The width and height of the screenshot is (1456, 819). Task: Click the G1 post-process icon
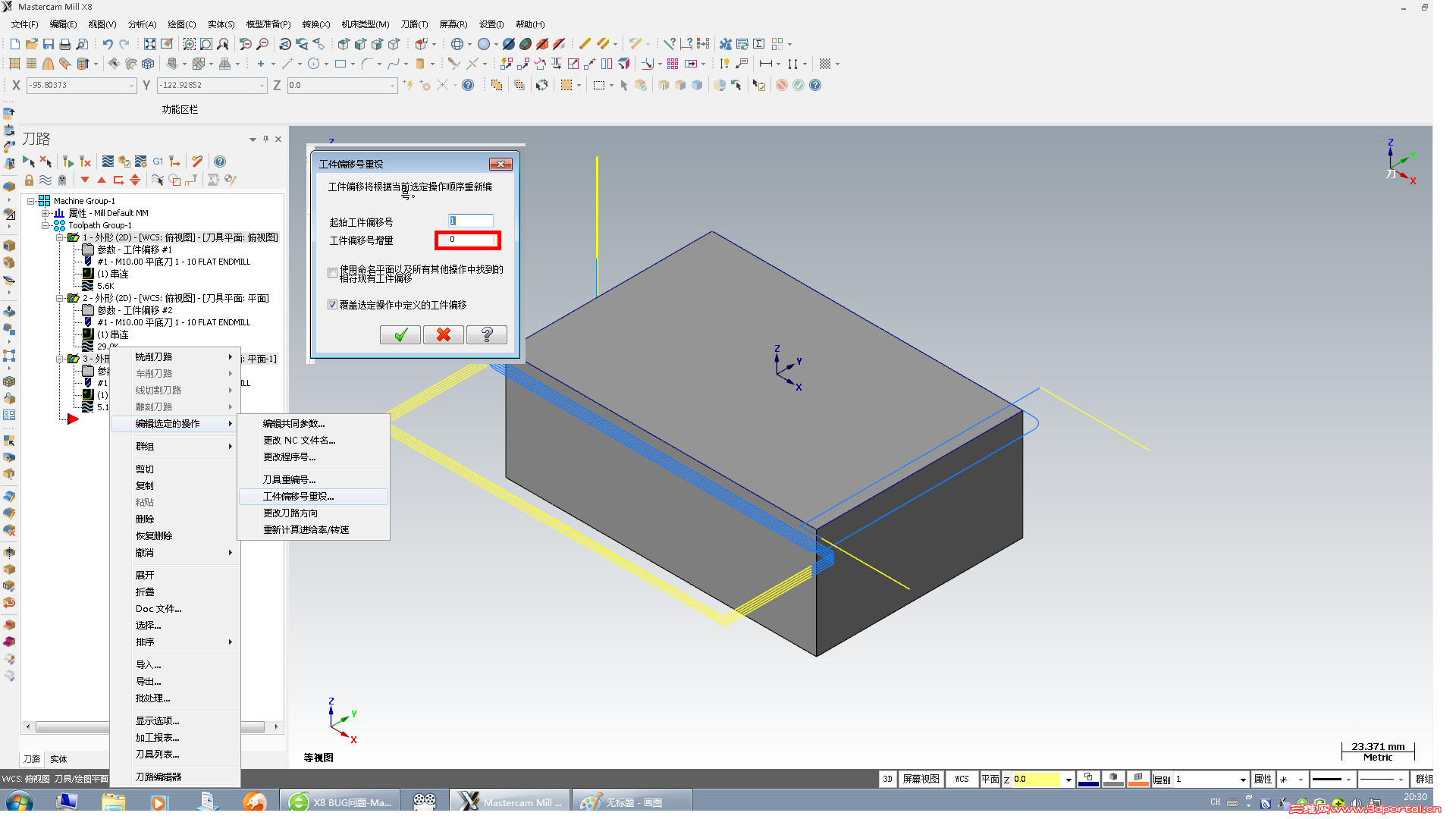coord(158,162)
